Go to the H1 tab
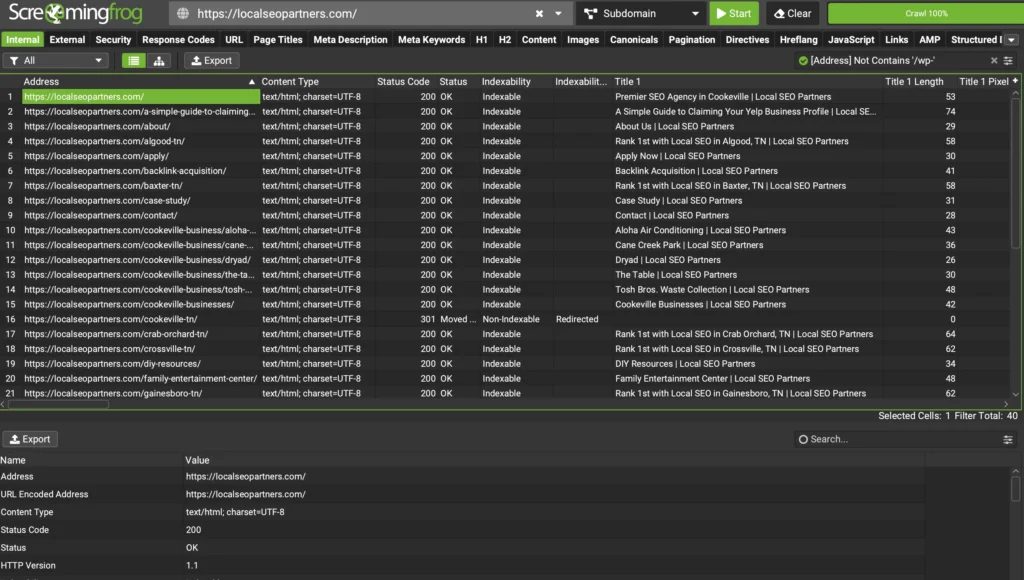1024x580 pixels. (x=481, y=39)
